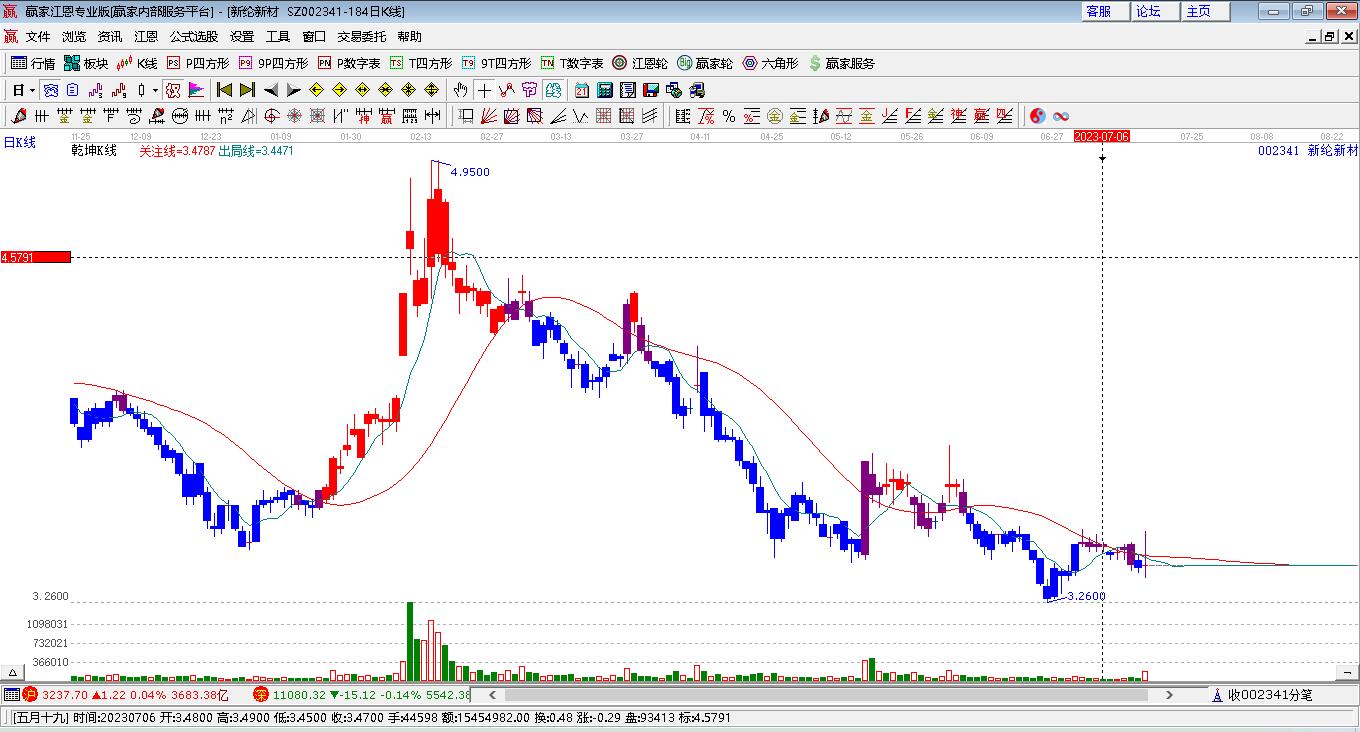Viewport: 1360px width, 732px height.
Task: Click the blue infinity symbol icon
Action: point(1061,116)
